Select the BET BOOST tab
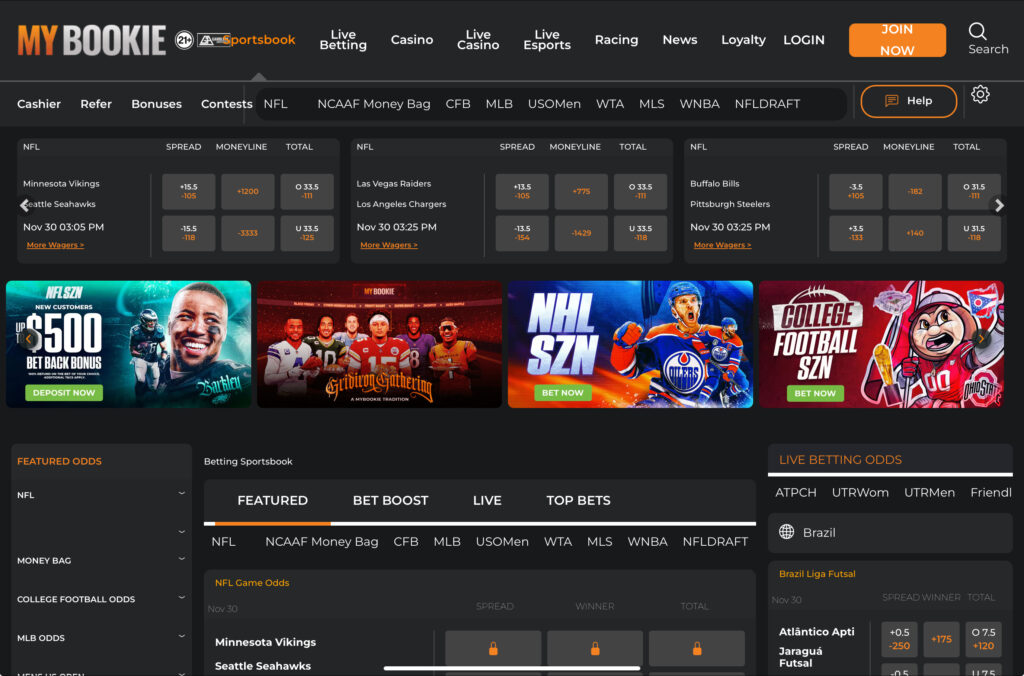Image resolution: width=1024 pixels, height=676 pixels. [390, 500]
